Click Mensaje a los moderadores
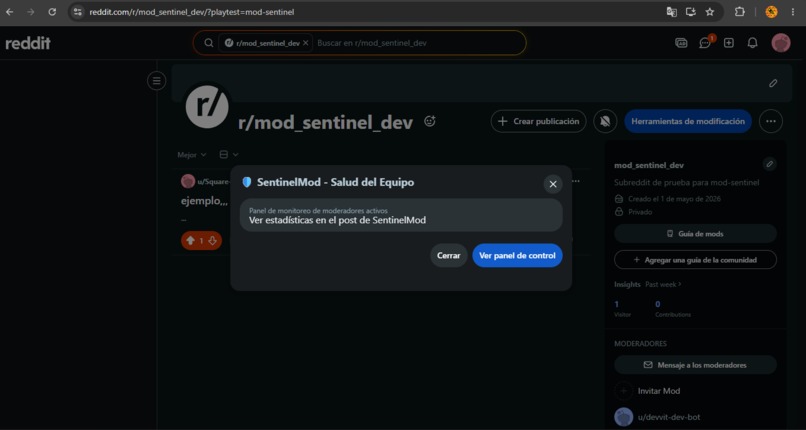 coord(695,365)
